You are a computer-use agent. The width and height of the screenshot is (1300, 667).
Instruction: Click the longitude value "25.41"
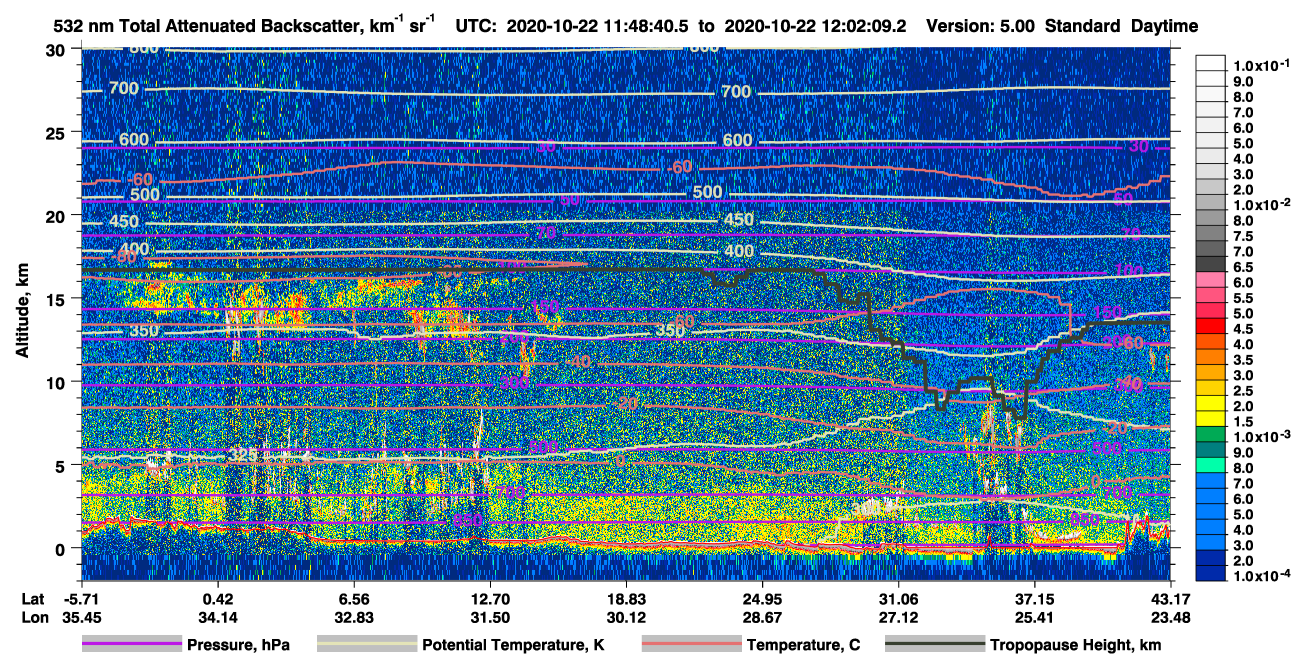pyautogui.click(x=1034, y=617)
